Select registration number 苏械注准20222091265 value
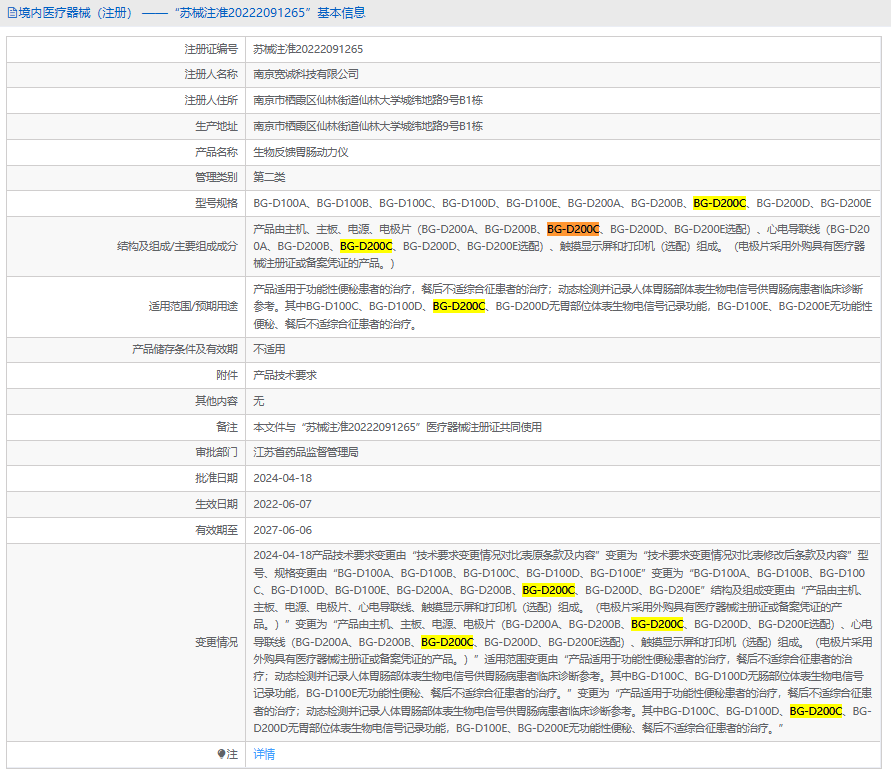This screenshot has height=773, width=891. tap(308, 49)
